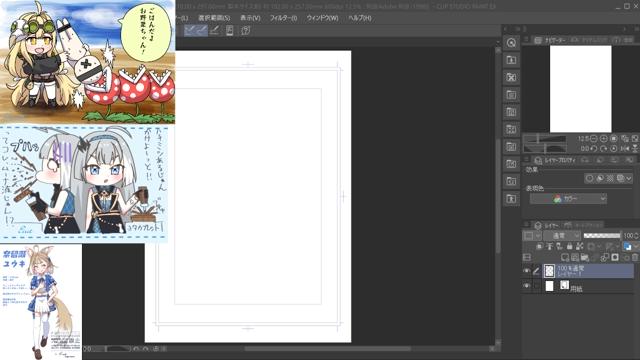The height and width of the screenshot is (360, 640).
Task: Open the download folder icon at strip bottom
Action: tap(511, 199)
